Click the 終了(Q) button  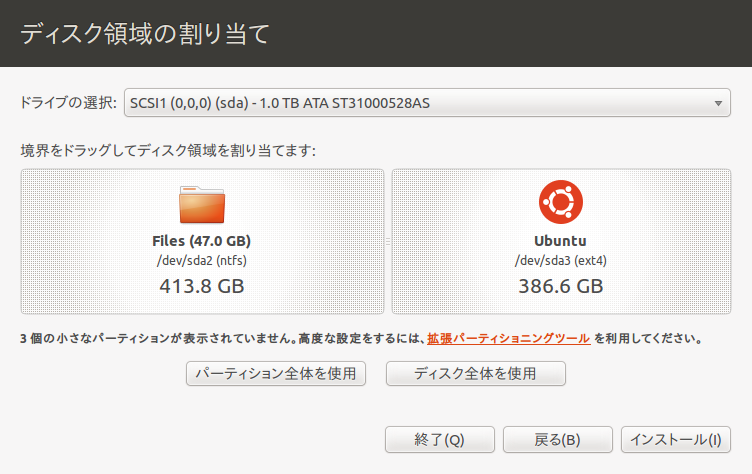(439, 439)
